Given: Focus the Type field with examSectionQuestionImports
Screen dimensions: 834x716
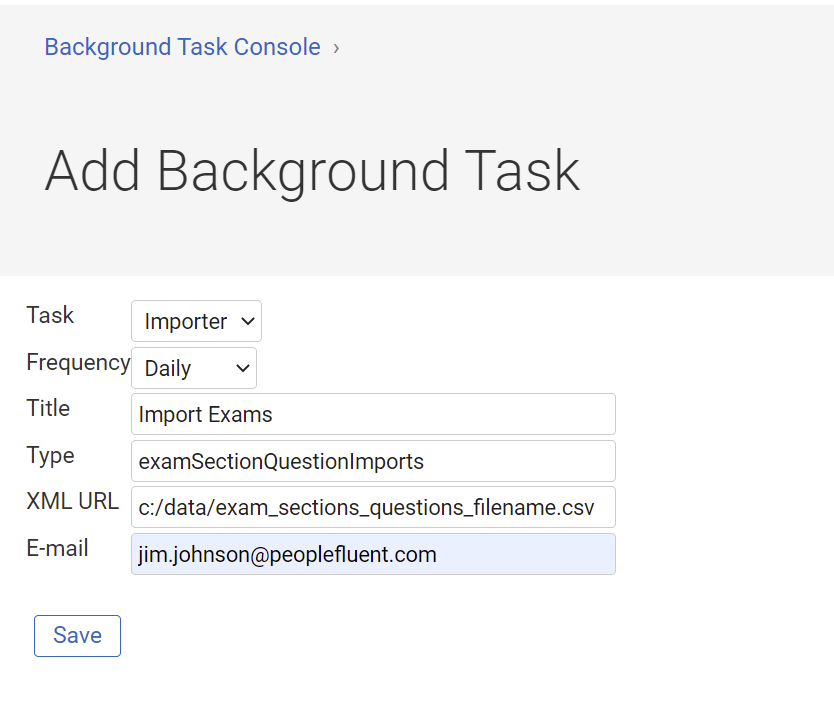Looking at the screenshot, I should [373, 461].
